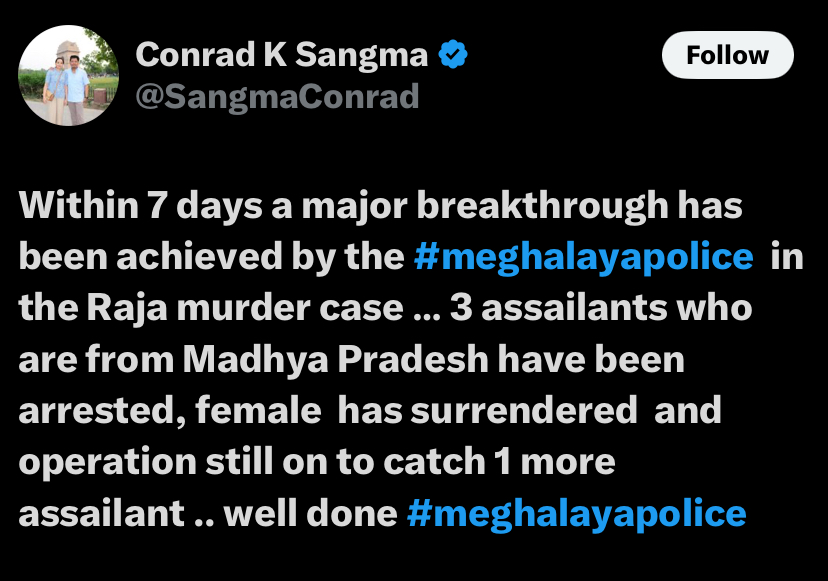Click the words 'have been' in tweet
The image size is (828, 581).
pyautogui.click(x=591, y=360)
